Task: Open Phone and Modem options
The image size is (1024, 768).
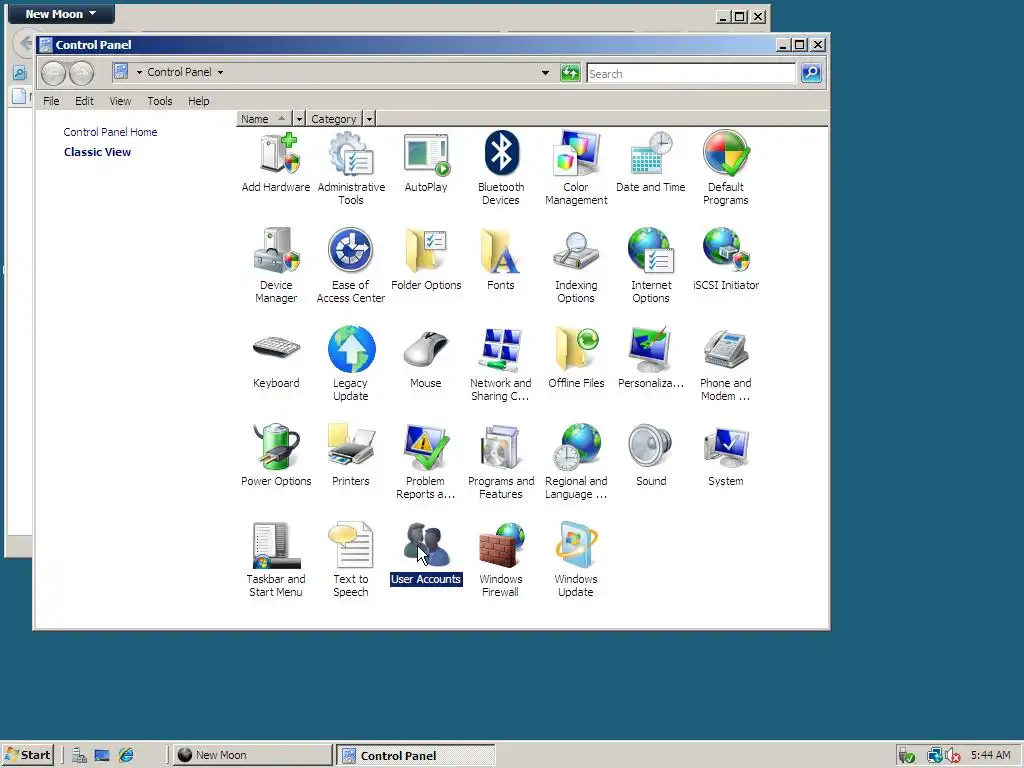Action: click(x=726, y=364)
